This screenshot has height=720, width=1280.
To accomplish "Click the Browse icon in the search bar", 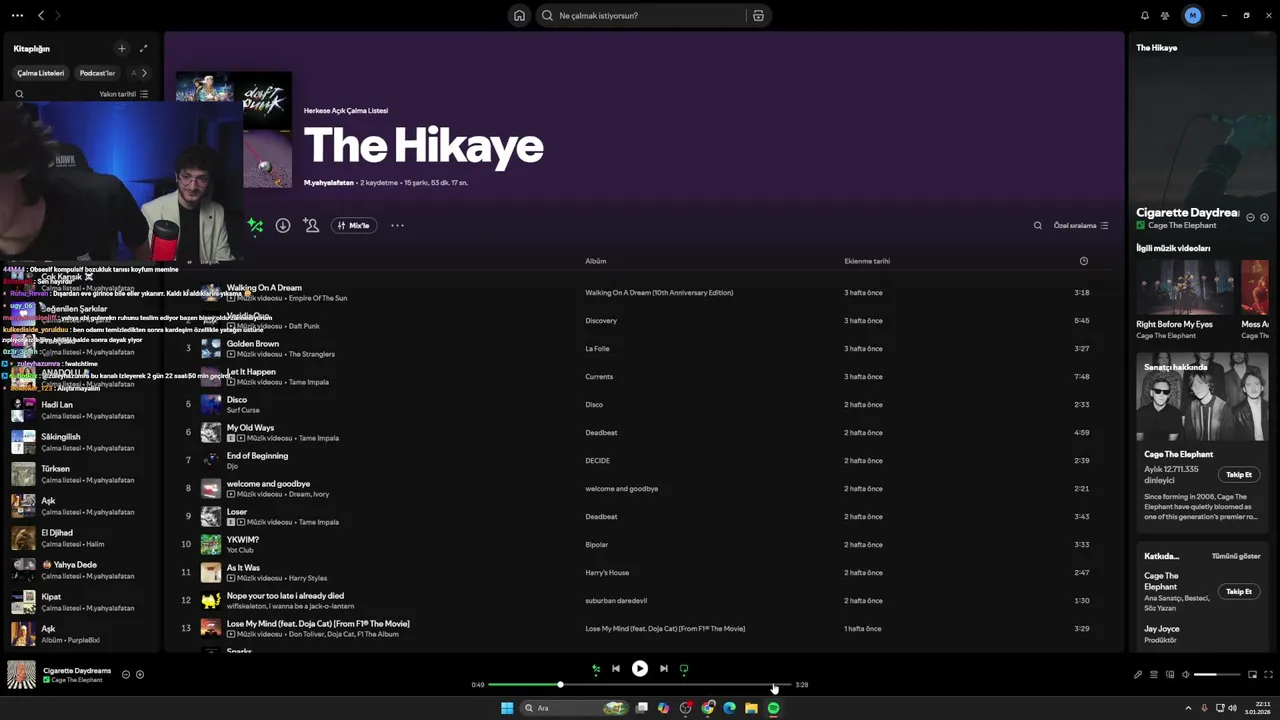I will [x=758, y=15].
